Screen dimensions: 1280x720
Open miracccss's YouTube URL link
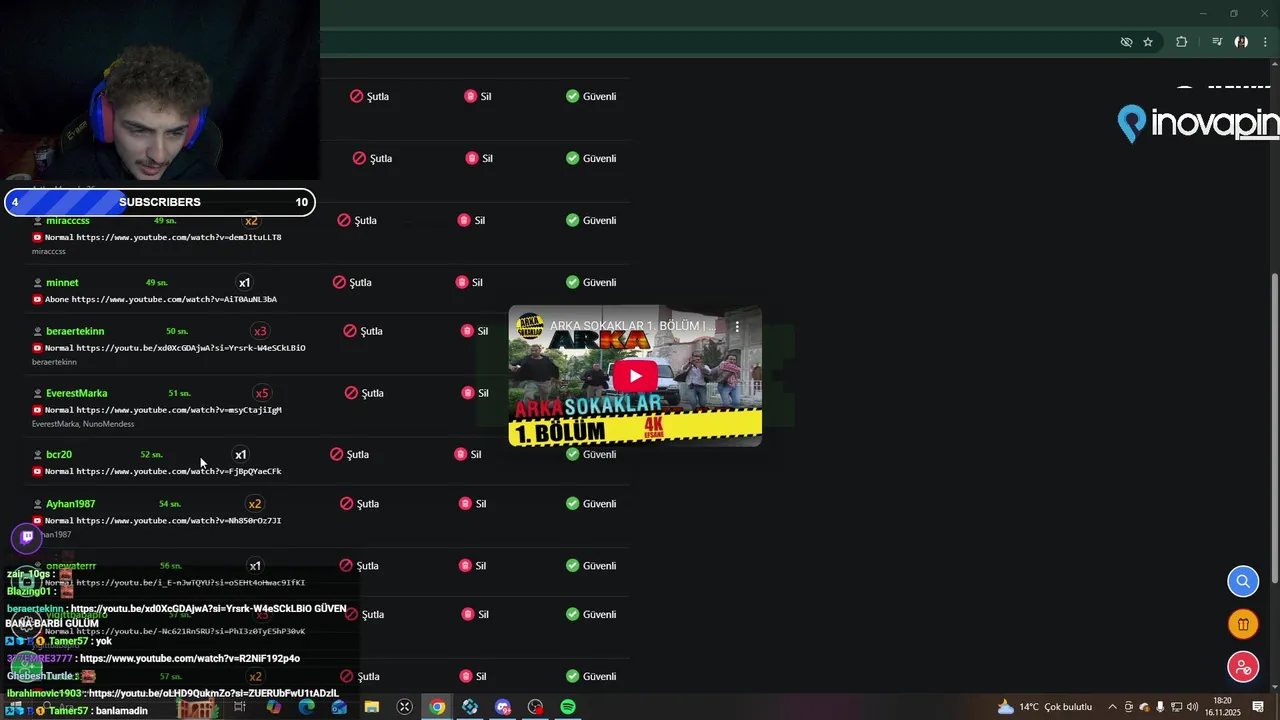179,237
